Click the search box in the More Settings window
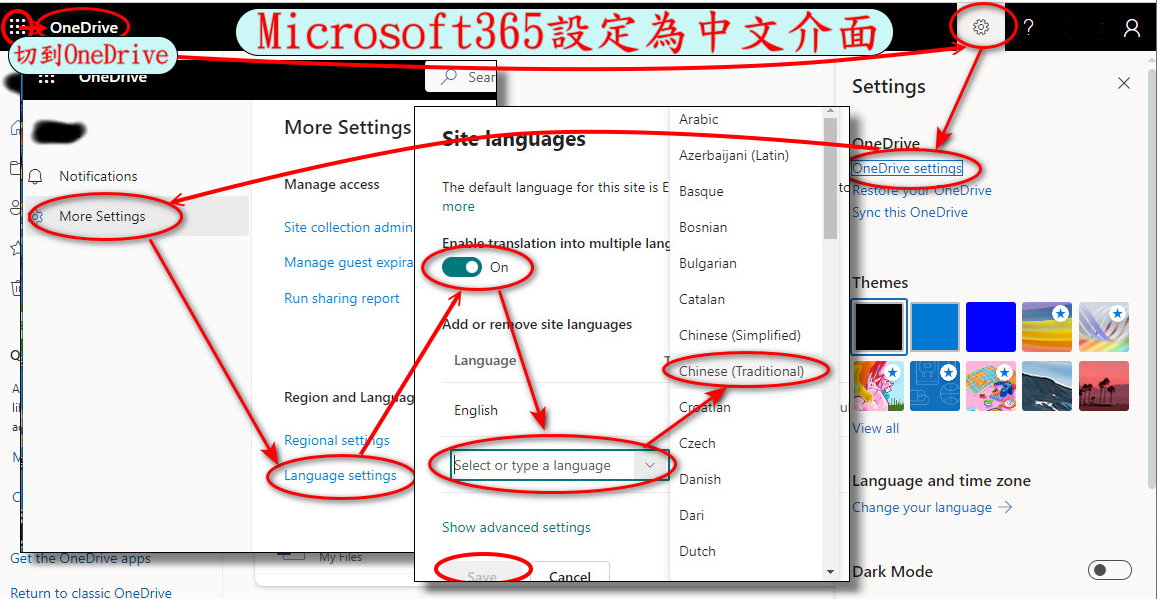Screen dimensions: 1157x599 point(460,77)
